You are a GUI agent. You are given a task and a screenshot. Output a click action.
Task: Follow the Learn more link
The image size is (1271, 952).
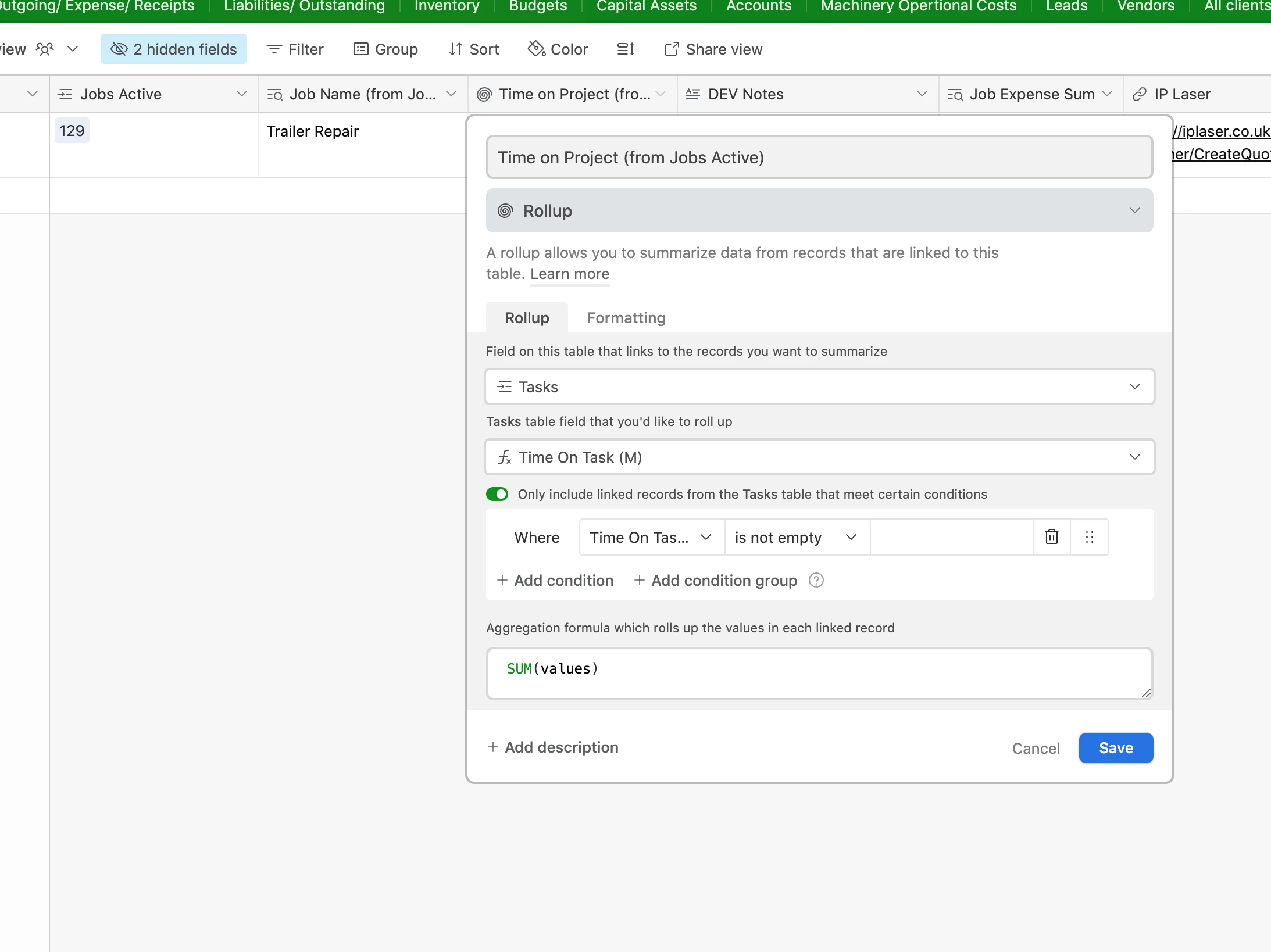pyautogui.click(x=569, y=274)
